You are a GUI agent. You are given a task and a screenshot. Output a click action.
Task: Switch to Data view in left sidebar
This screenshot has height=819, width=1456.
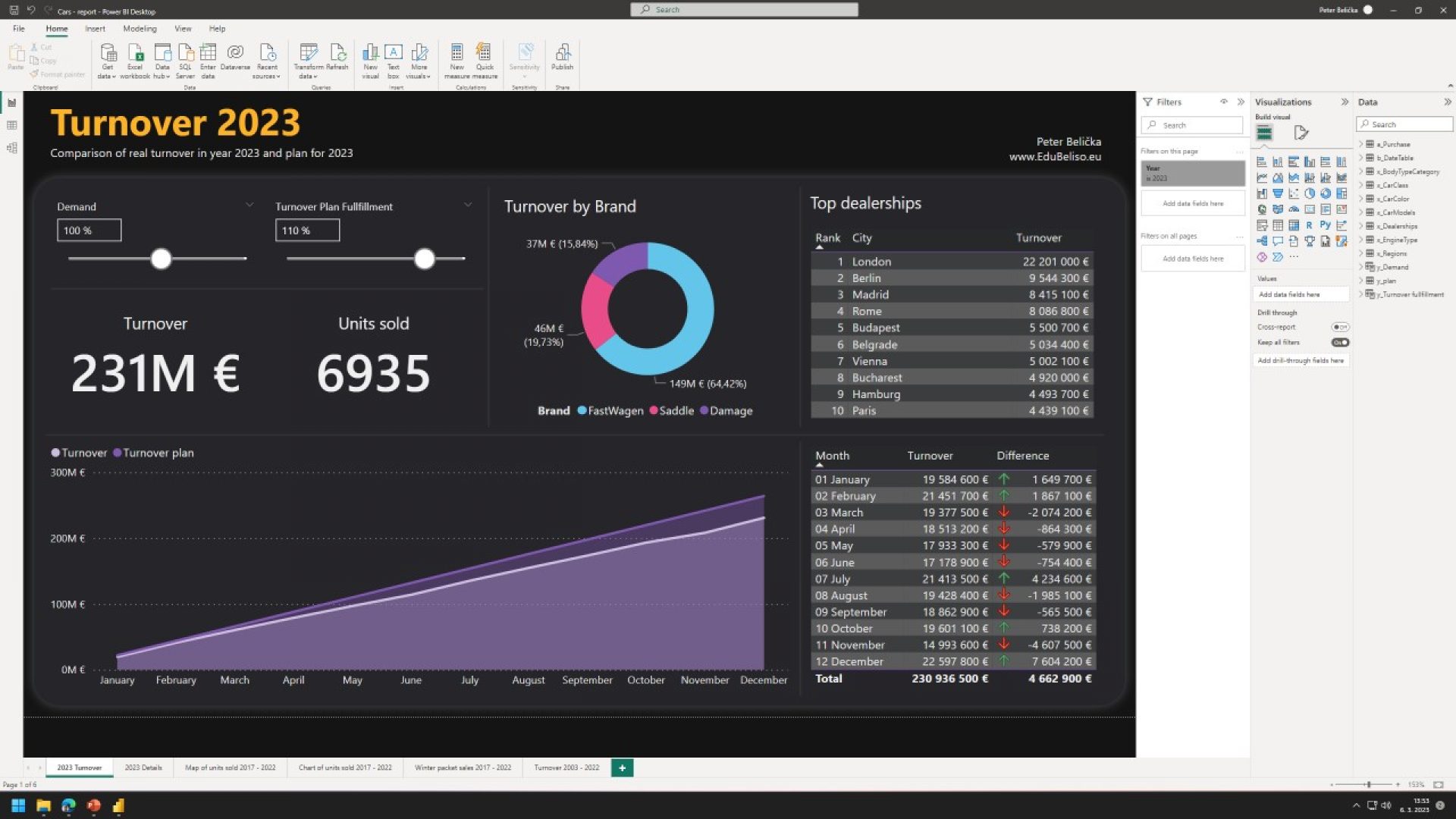pyautogui.click(x=11, y=125)
